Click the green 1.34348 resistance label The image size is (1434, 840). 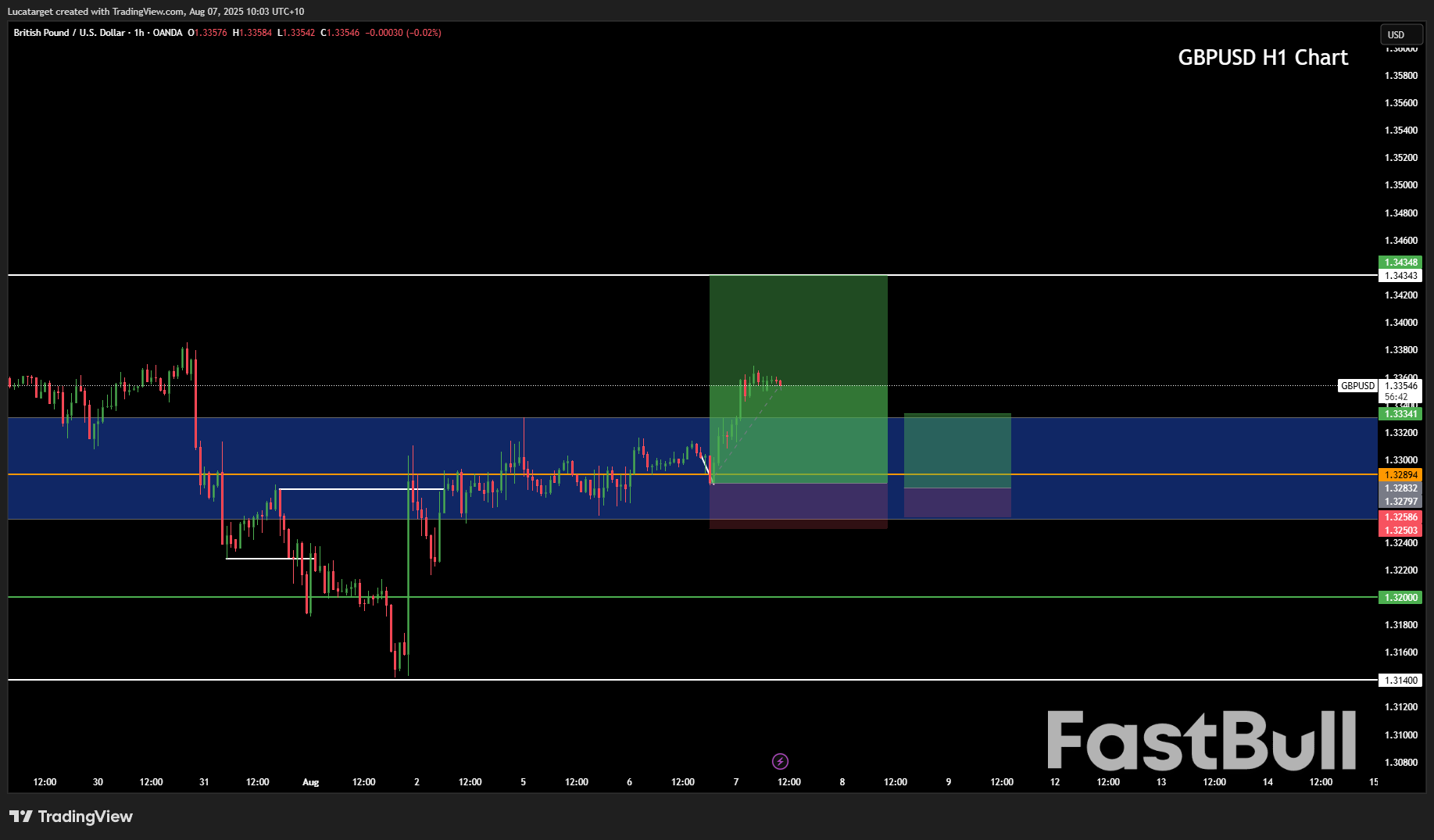[x=1402, y=263]
